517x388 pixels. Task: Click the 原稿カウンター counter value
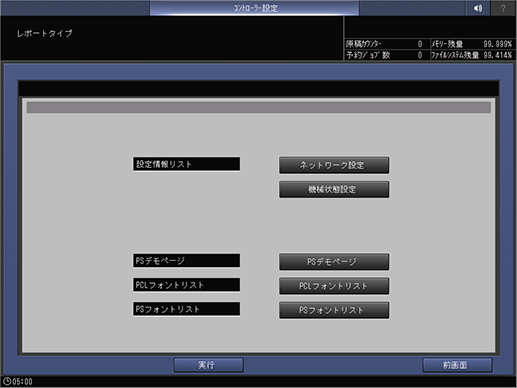click(419, 44)
